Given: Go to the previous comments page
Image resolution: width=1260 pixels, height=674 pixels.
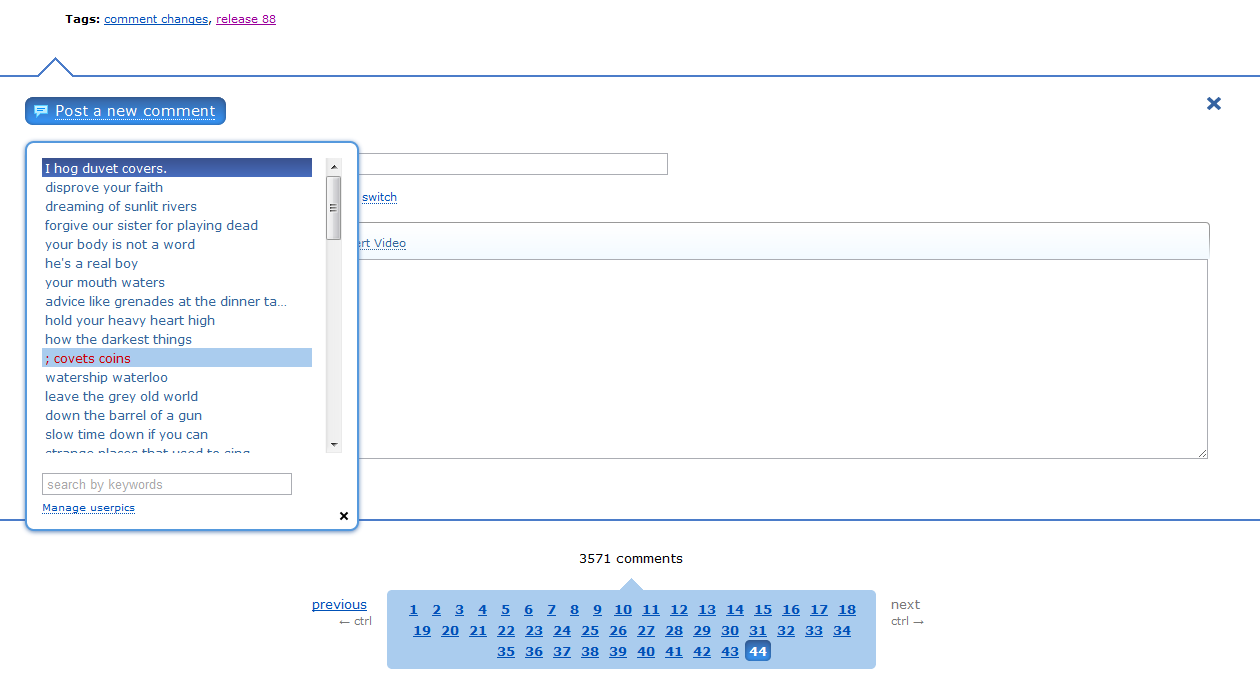Looking at the screenshot, I should (x=339, y=604).
